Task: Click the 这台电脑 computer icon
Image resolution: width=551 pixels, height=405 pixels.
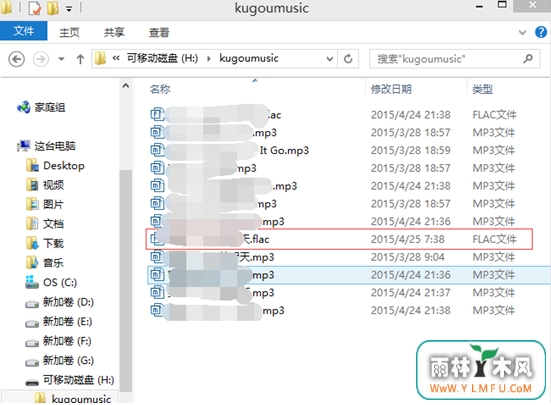Action: [x=24, y=146]
